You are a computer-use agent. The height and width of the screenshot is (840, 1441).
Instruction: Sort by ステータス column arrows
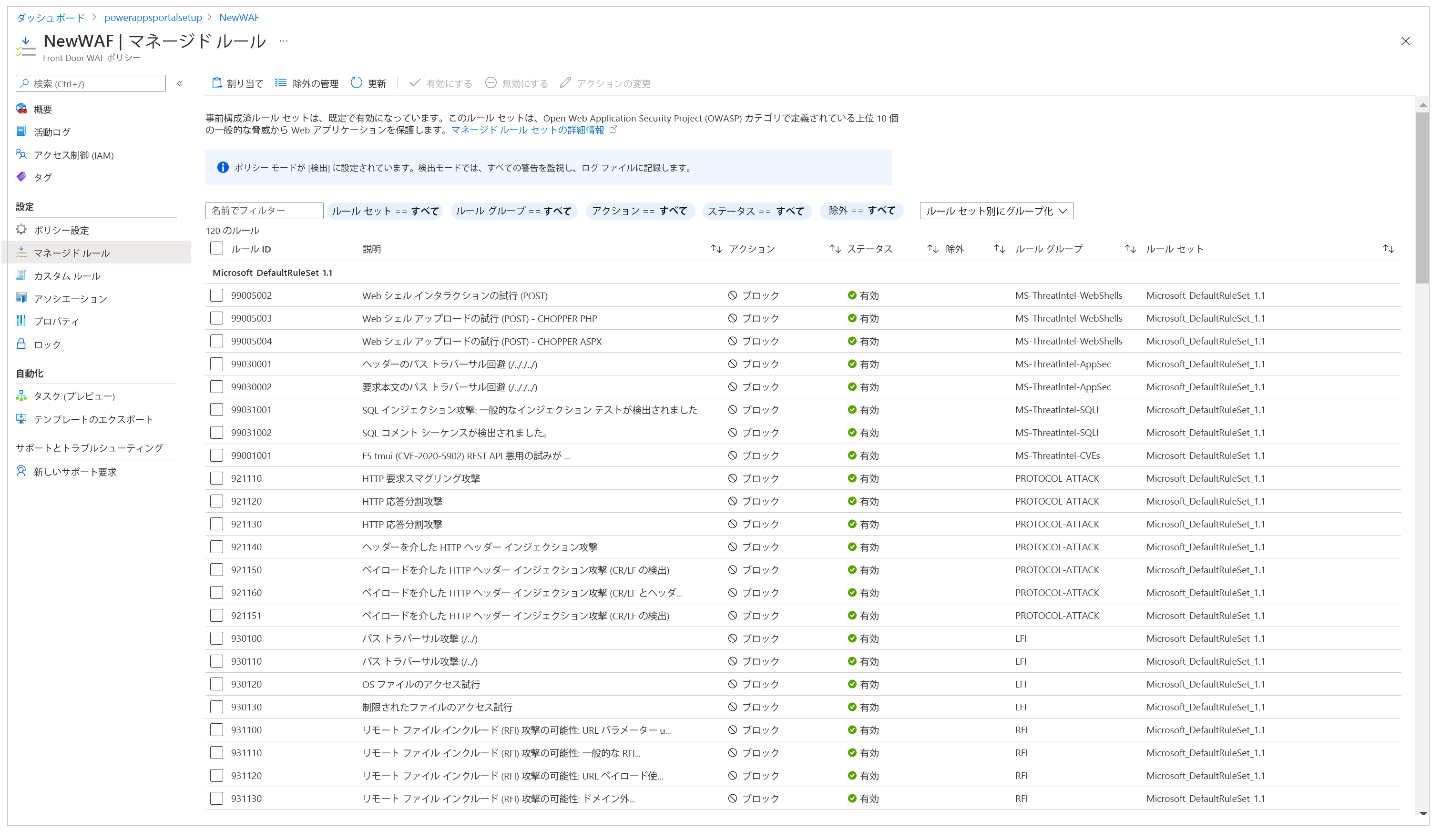click(933, 249)
